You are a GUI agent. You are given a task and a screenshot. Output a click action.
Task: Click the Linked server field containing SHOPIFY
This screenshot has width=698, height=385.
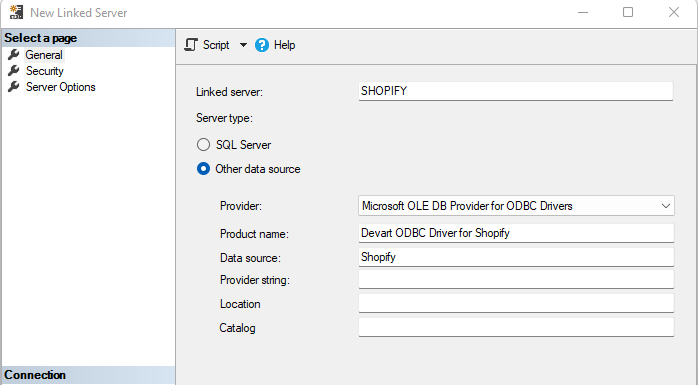click(x=515, y=91)
